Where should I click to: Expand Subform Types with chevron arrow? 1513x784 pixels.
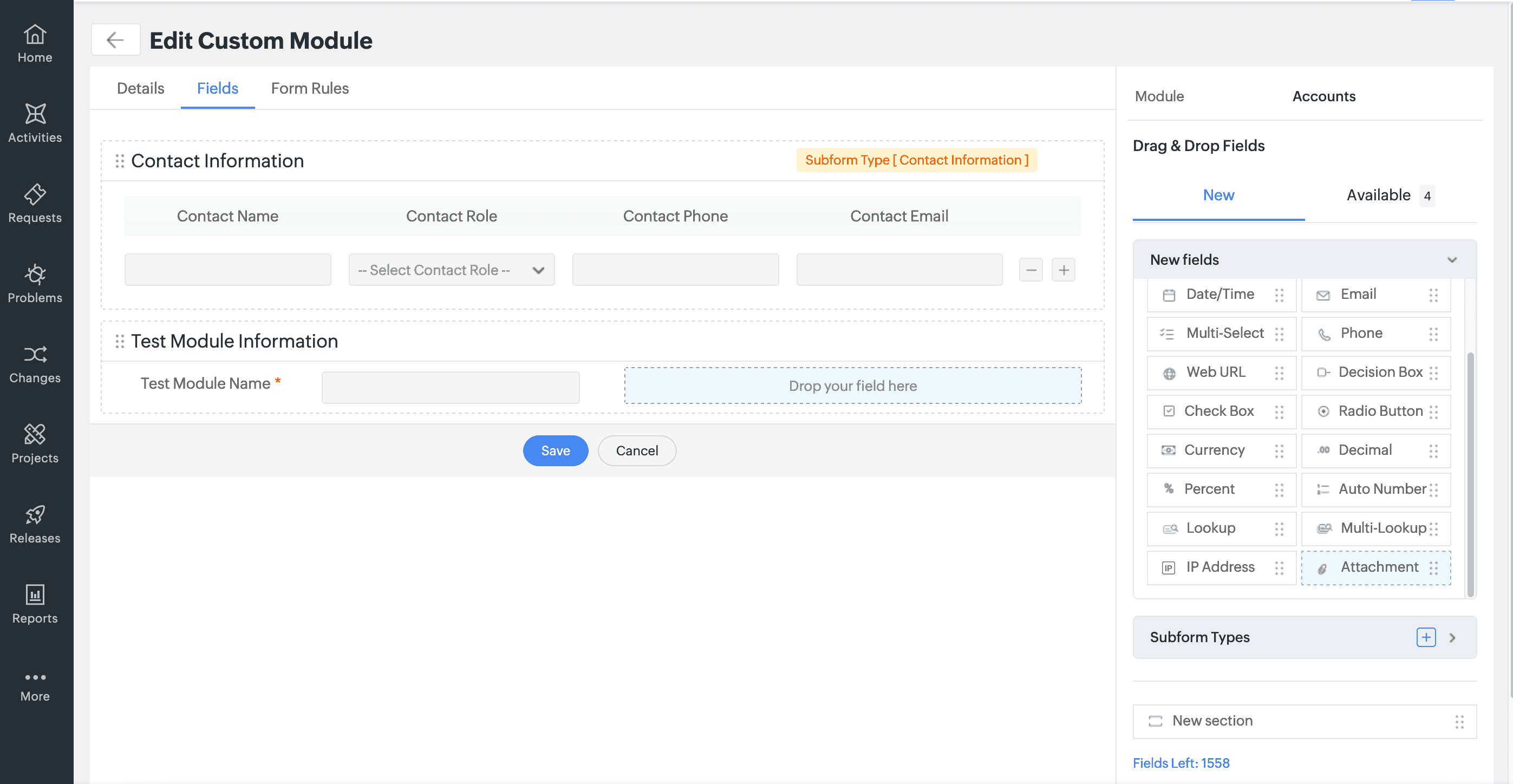point(1452,637)
